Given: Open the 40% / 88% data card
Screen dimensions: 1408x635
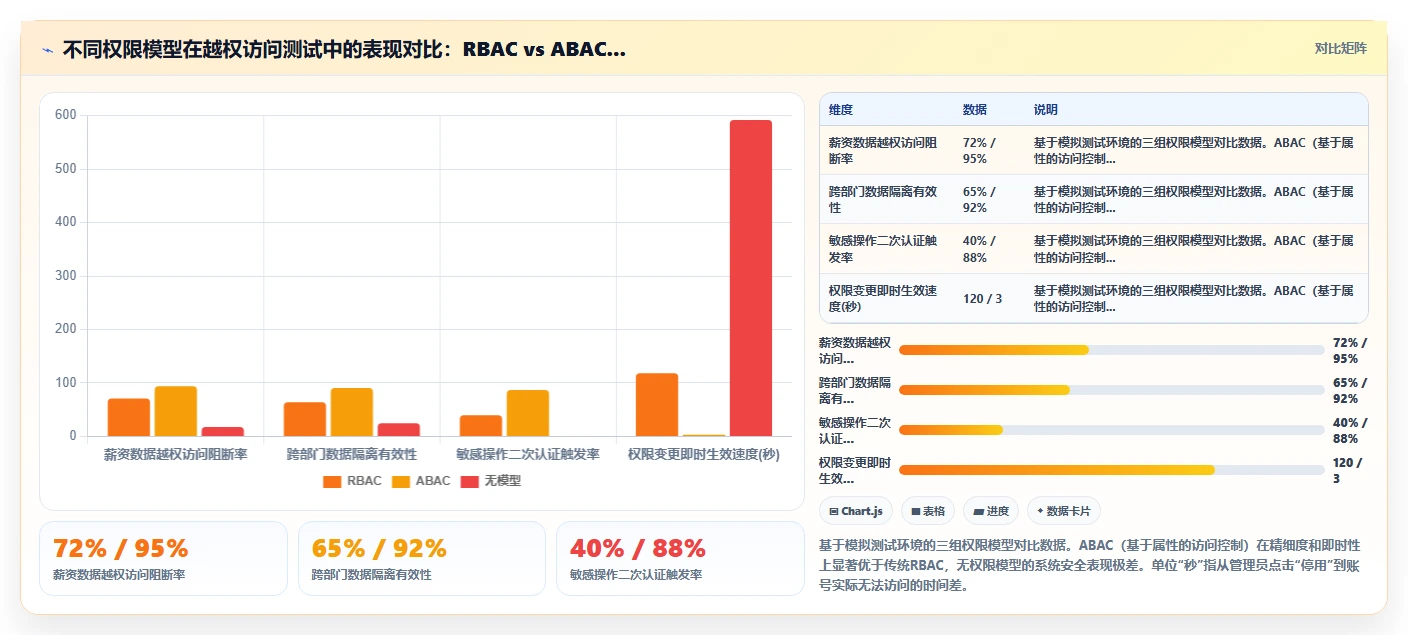Looking at the screenshot, I should point(680,558).
